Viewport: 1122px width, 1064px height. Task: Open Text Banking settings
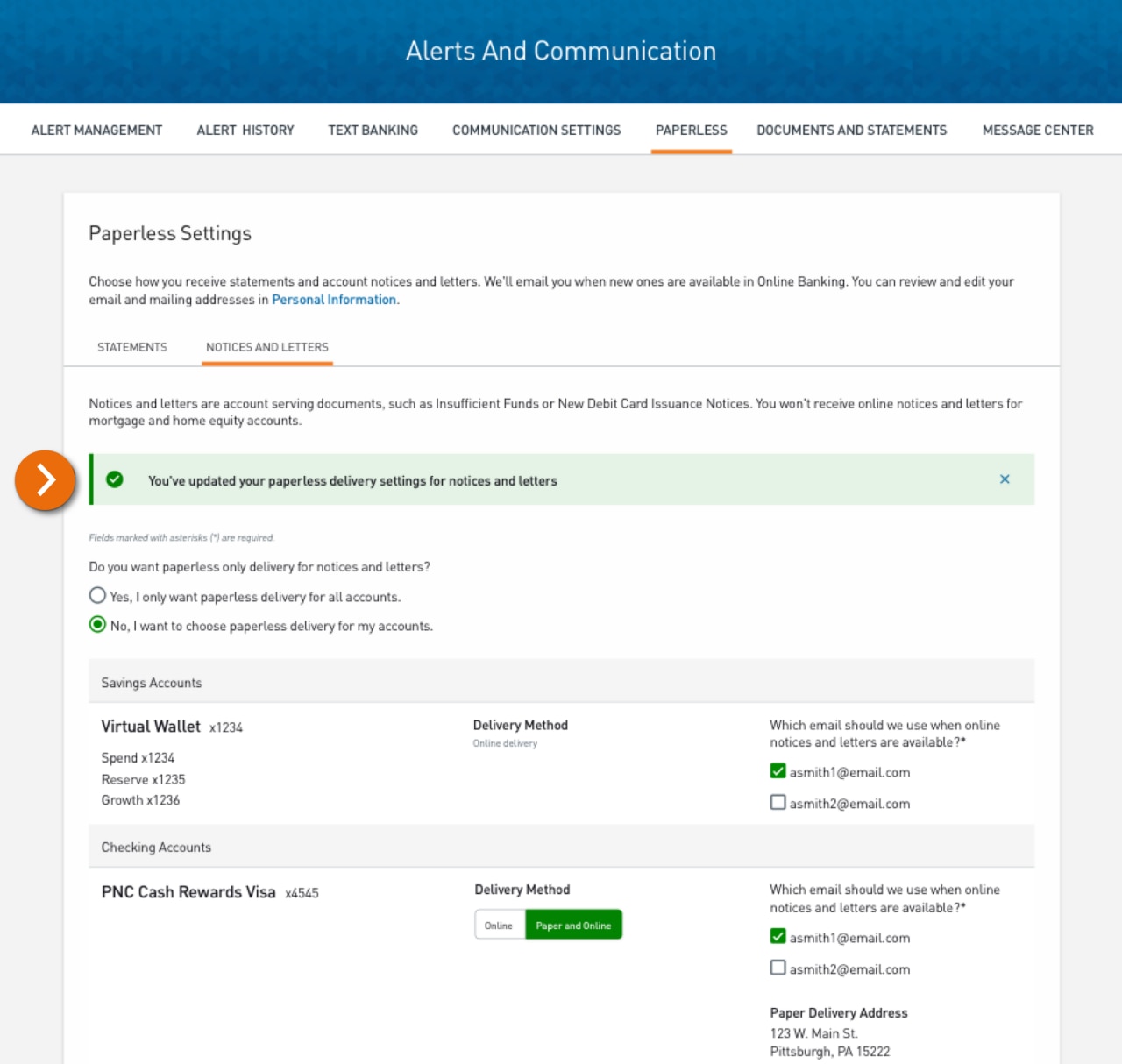coord(373,130)
